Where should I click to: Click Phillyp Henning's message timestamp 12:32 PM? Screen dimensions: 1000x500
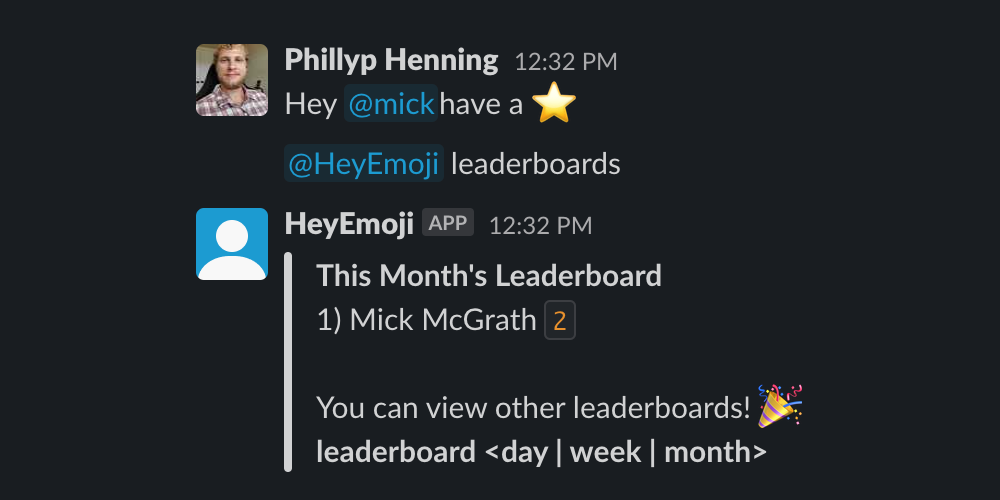(566, 62)
